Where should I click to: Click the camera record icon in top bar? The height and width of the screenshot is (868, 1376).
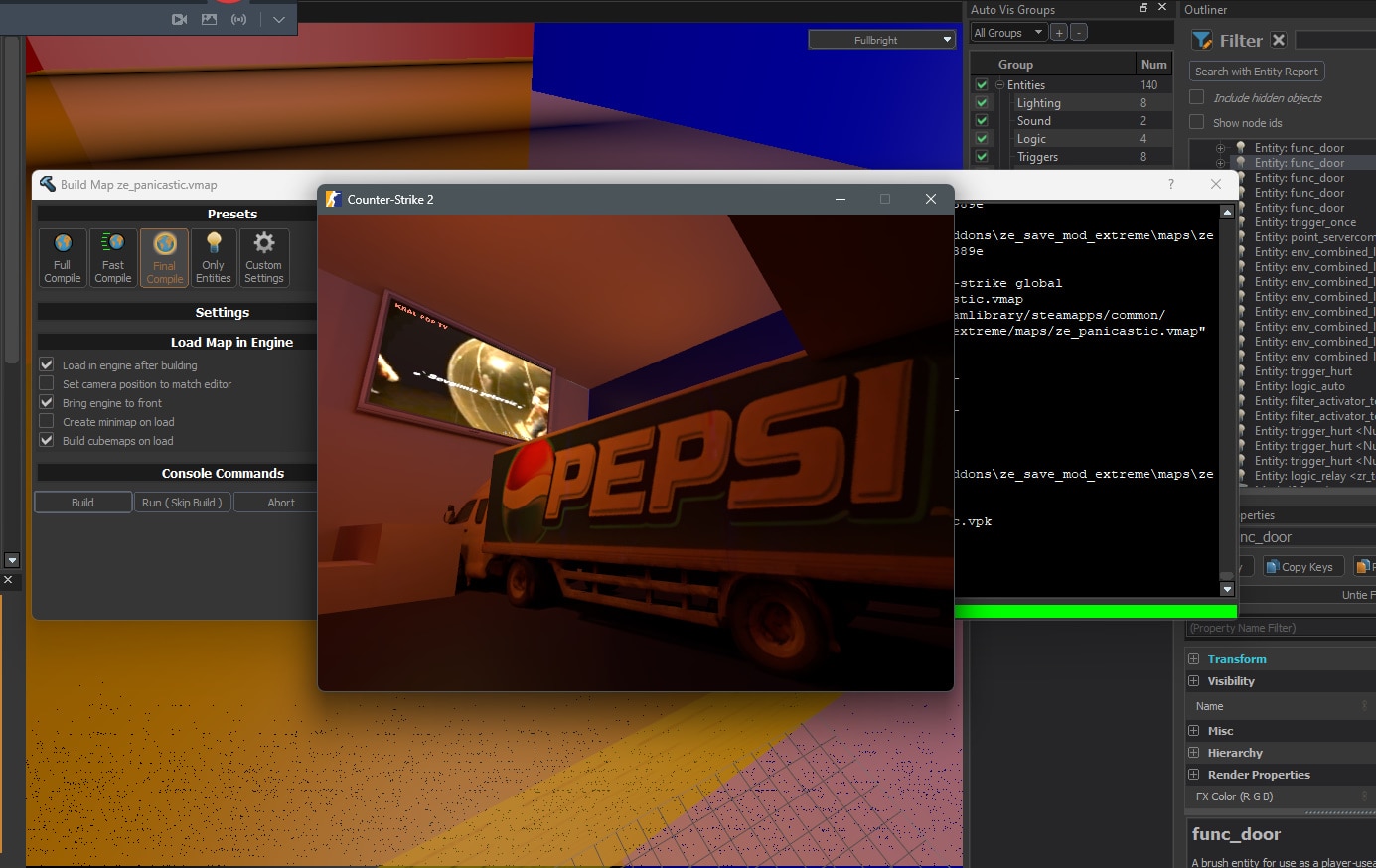tap(180, 19)
